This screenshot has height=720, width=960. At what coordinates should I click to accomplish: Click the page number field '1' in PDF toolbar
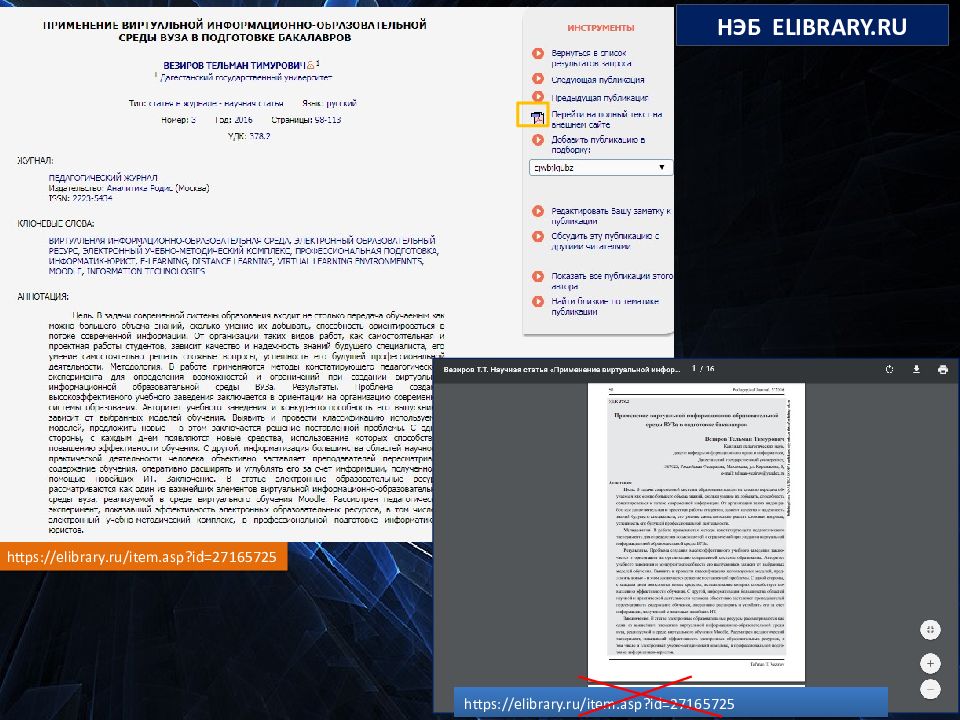point(694,369)
